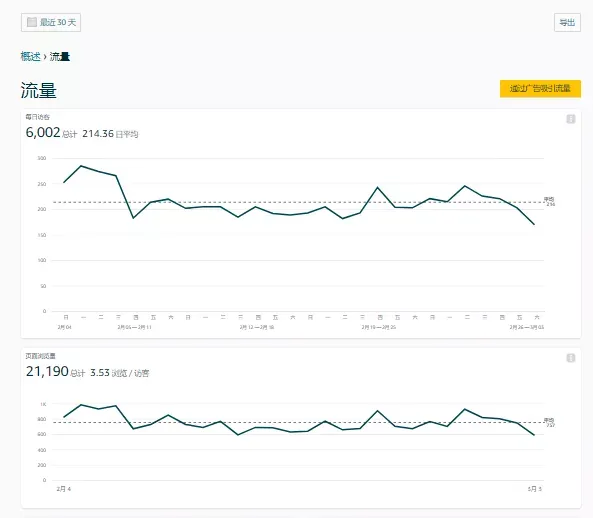Screen dimensions: 593x518
Task: Open the 最近 30 天 date range dropdown
Action: (x=51, y=22)
